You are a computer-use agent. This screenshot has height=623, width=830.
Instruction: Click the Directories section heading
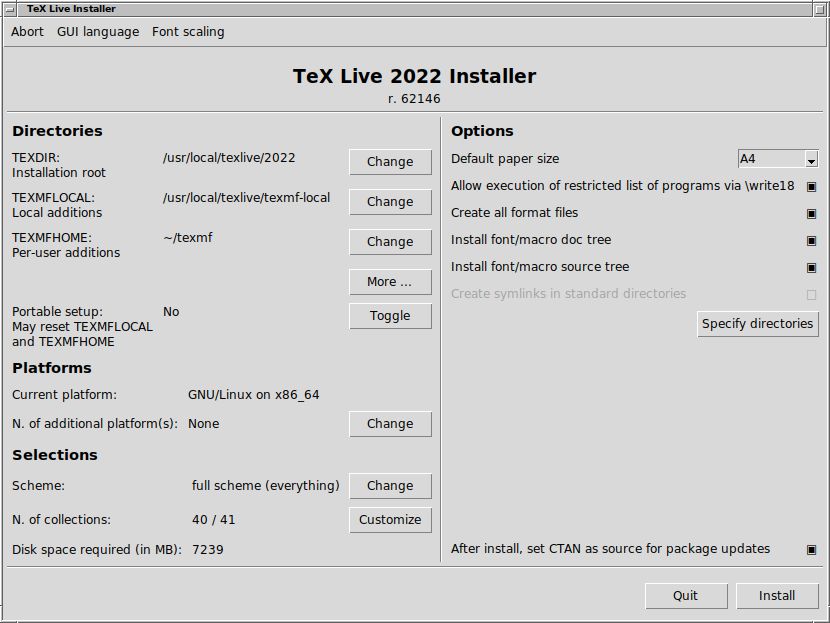pos(57,131)
